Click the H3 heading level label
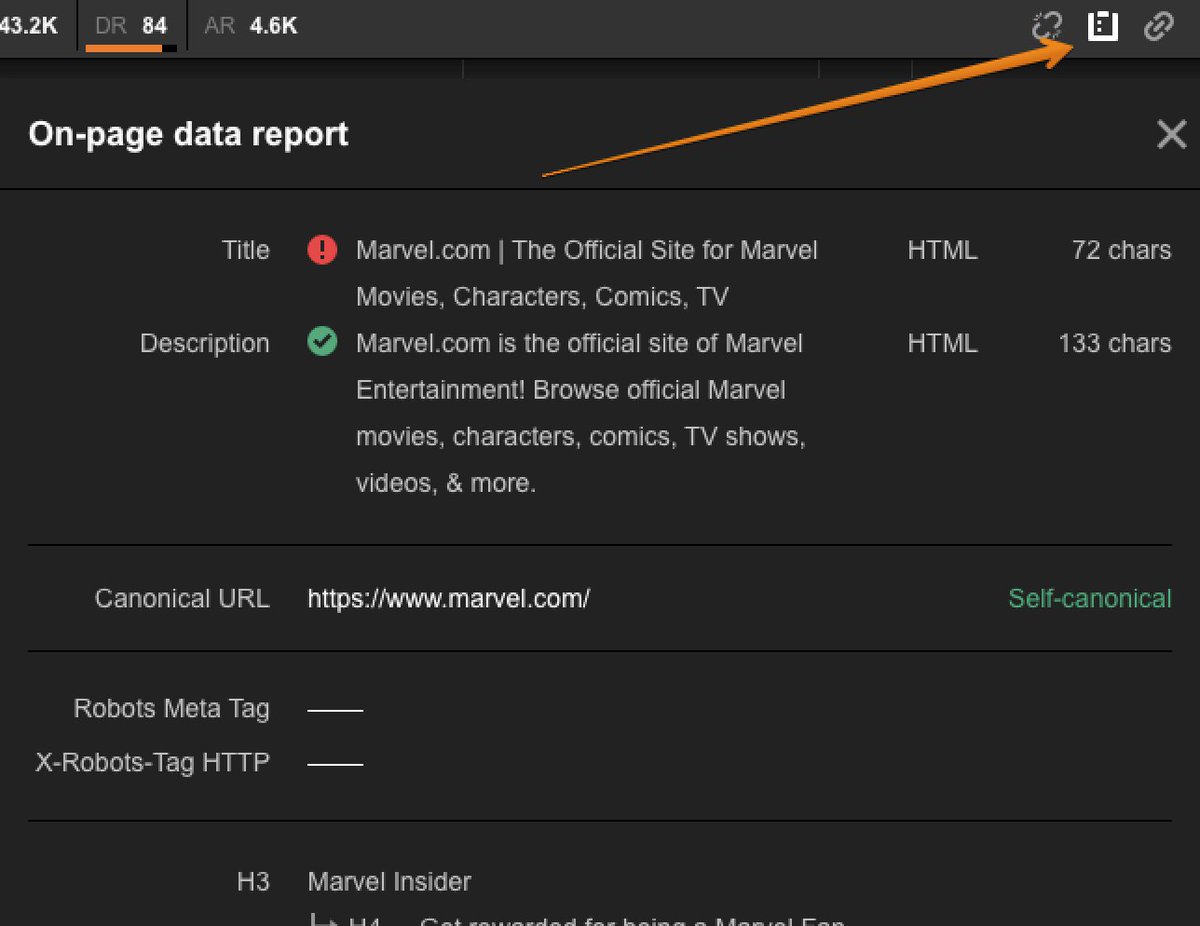This screenshot has height=926, width=1200. [x=253, y=881]
